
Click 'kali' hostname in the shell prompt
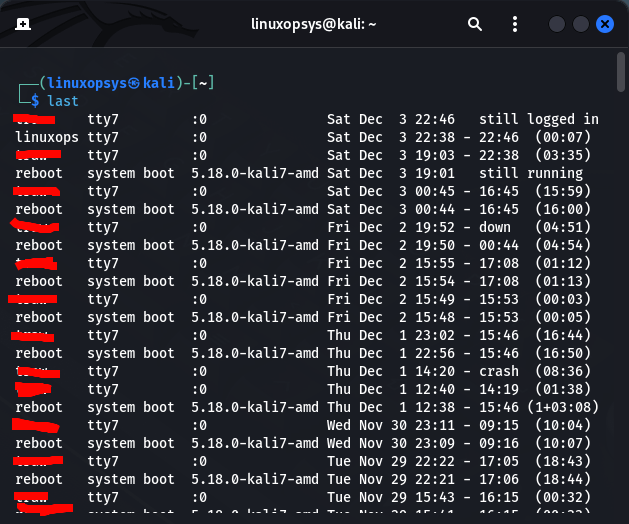(x=160, y=83)
